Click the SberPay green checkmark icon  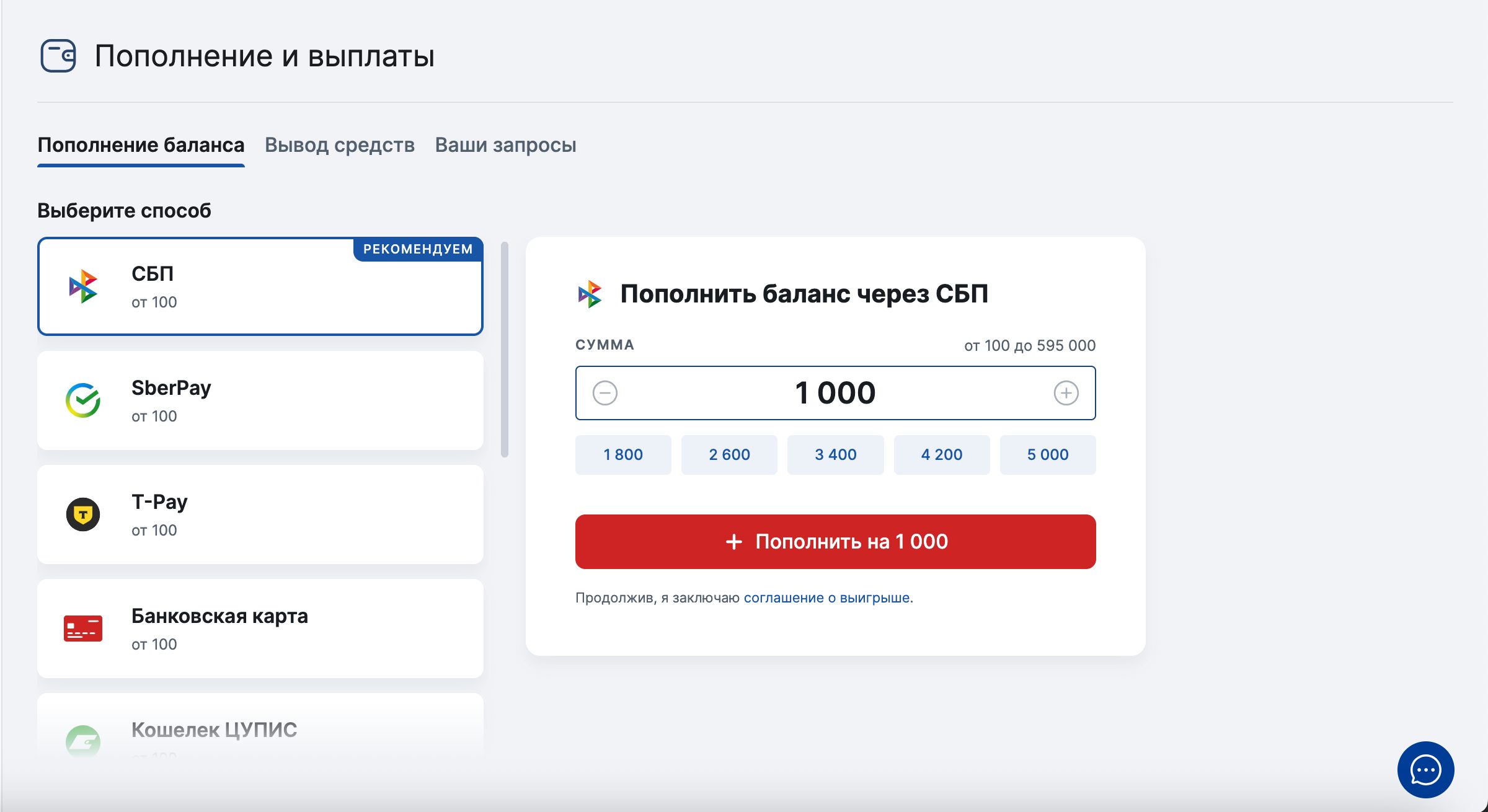click(x=84, y=400)
